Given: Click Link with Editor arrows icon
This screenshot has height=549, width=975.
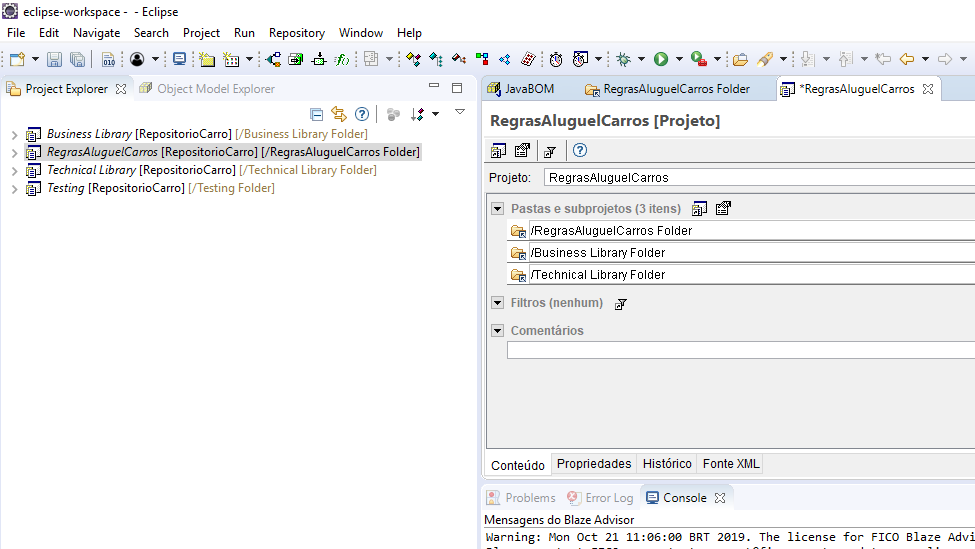Looking at the screenshot, I should click(x=339, y=114).
